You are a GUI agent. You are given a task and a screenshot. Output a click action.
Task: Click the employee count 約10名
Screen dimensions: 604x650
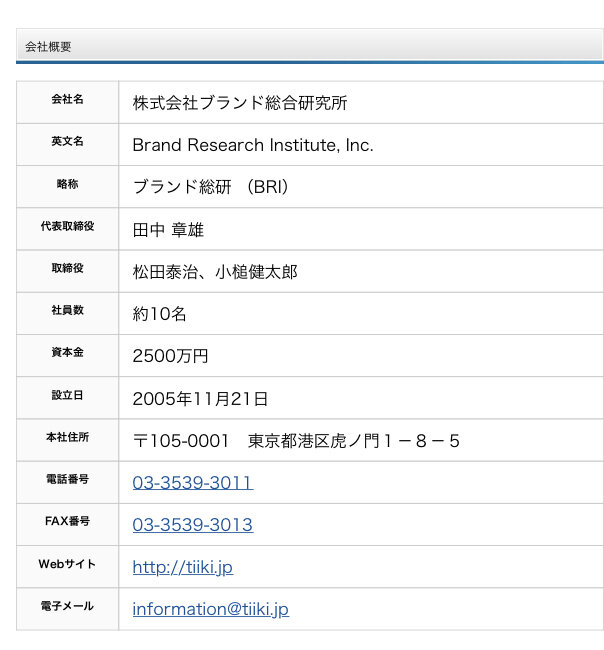tap(159, 314)
